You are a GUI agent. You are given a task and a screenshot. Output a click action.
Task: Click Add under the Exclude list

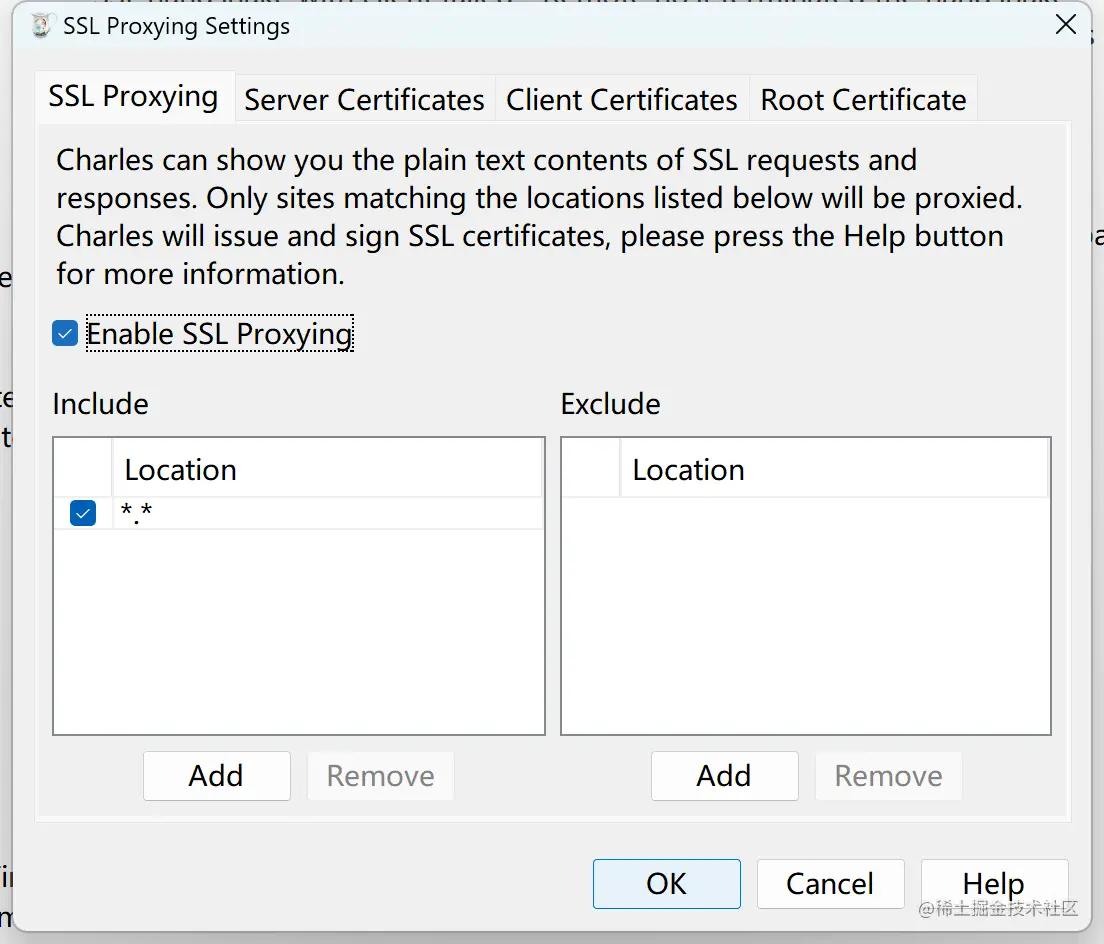[x=724, y=776]
